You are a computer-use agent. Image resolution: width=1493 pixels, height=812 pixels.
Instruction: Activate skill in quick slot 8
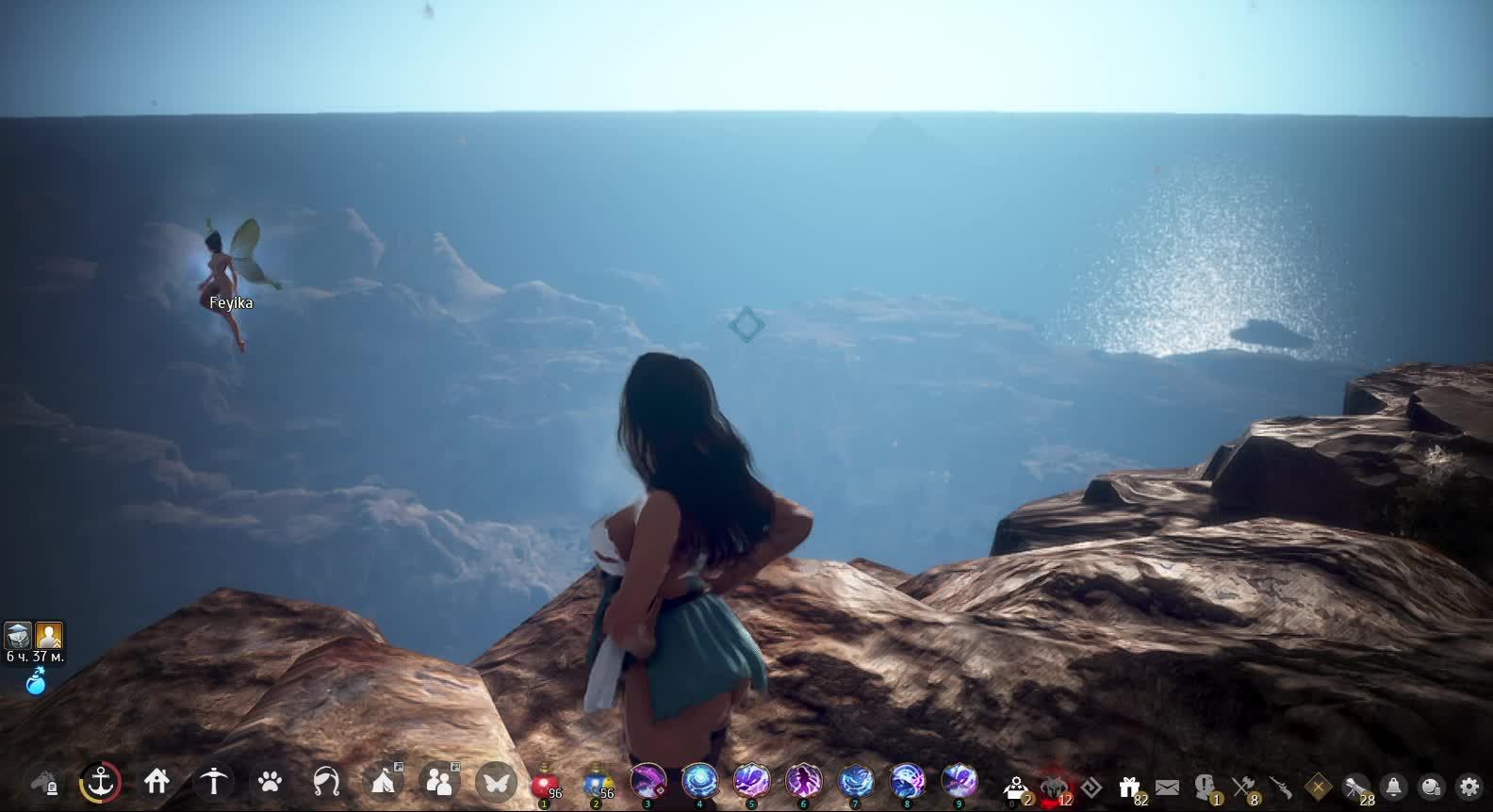click(x=907, y=782)
